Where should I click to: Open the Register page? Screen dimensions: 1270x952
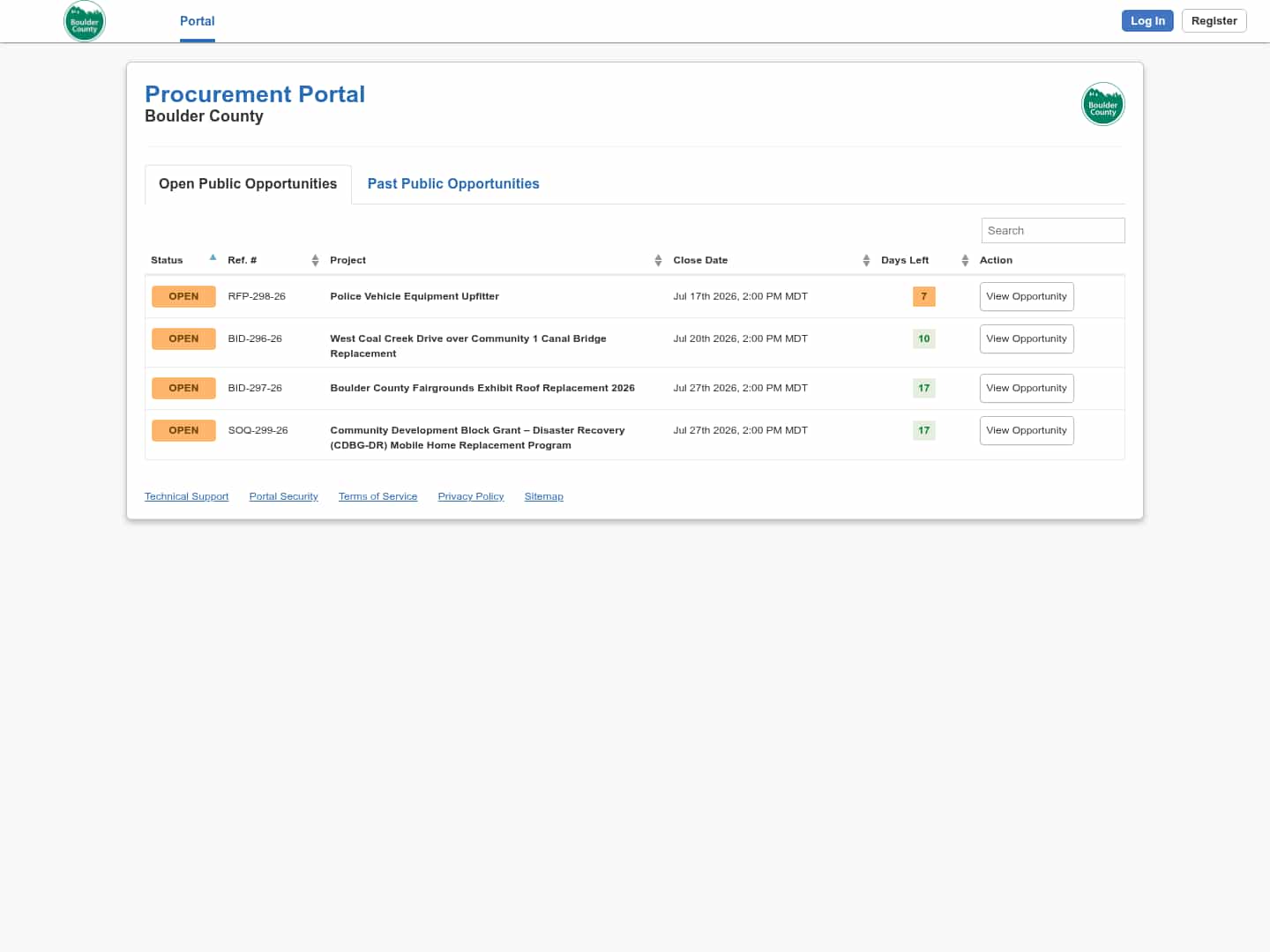pos(1214,21)
